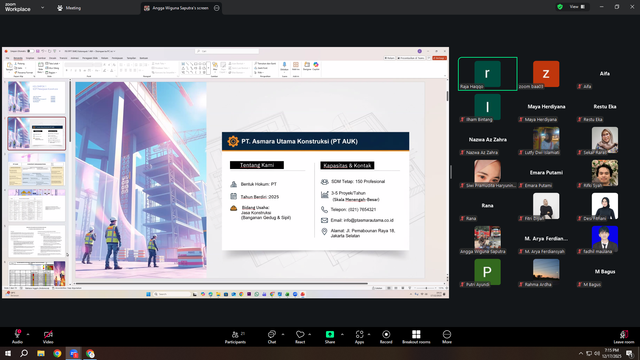Select Putri Ayundi's participant tile
The height and width of the screenshot is (360, 640).
click(488, 272)
